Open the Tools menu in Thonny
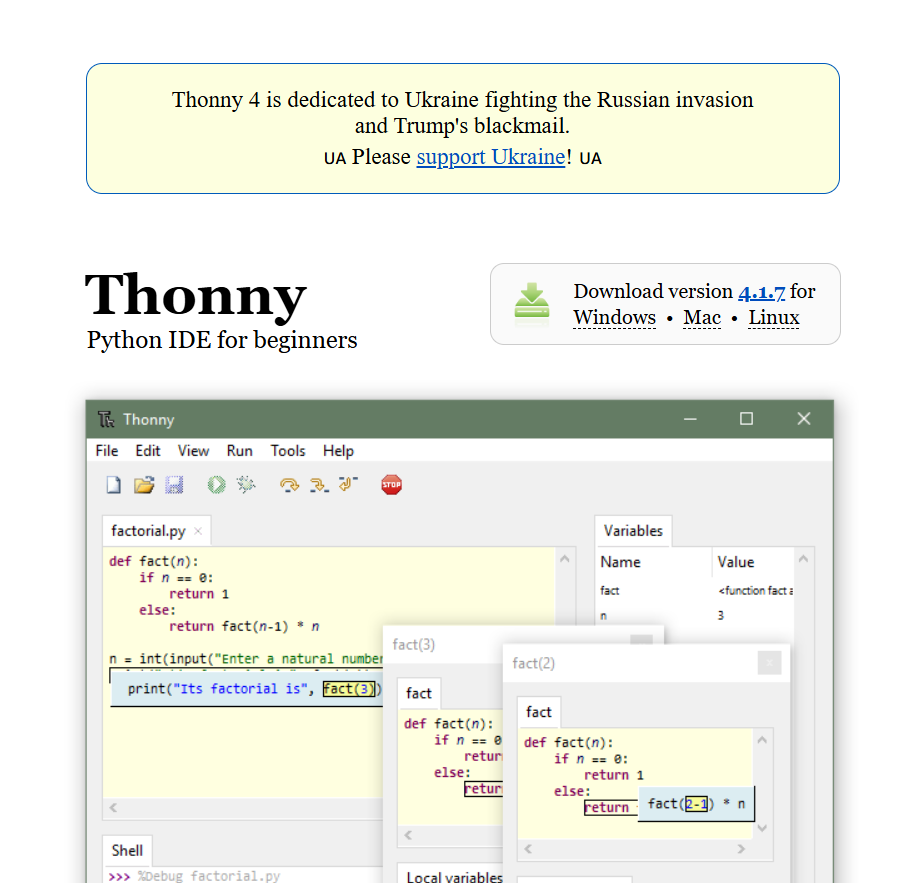This screenshot has height=883, width=906. coord(288,451)
